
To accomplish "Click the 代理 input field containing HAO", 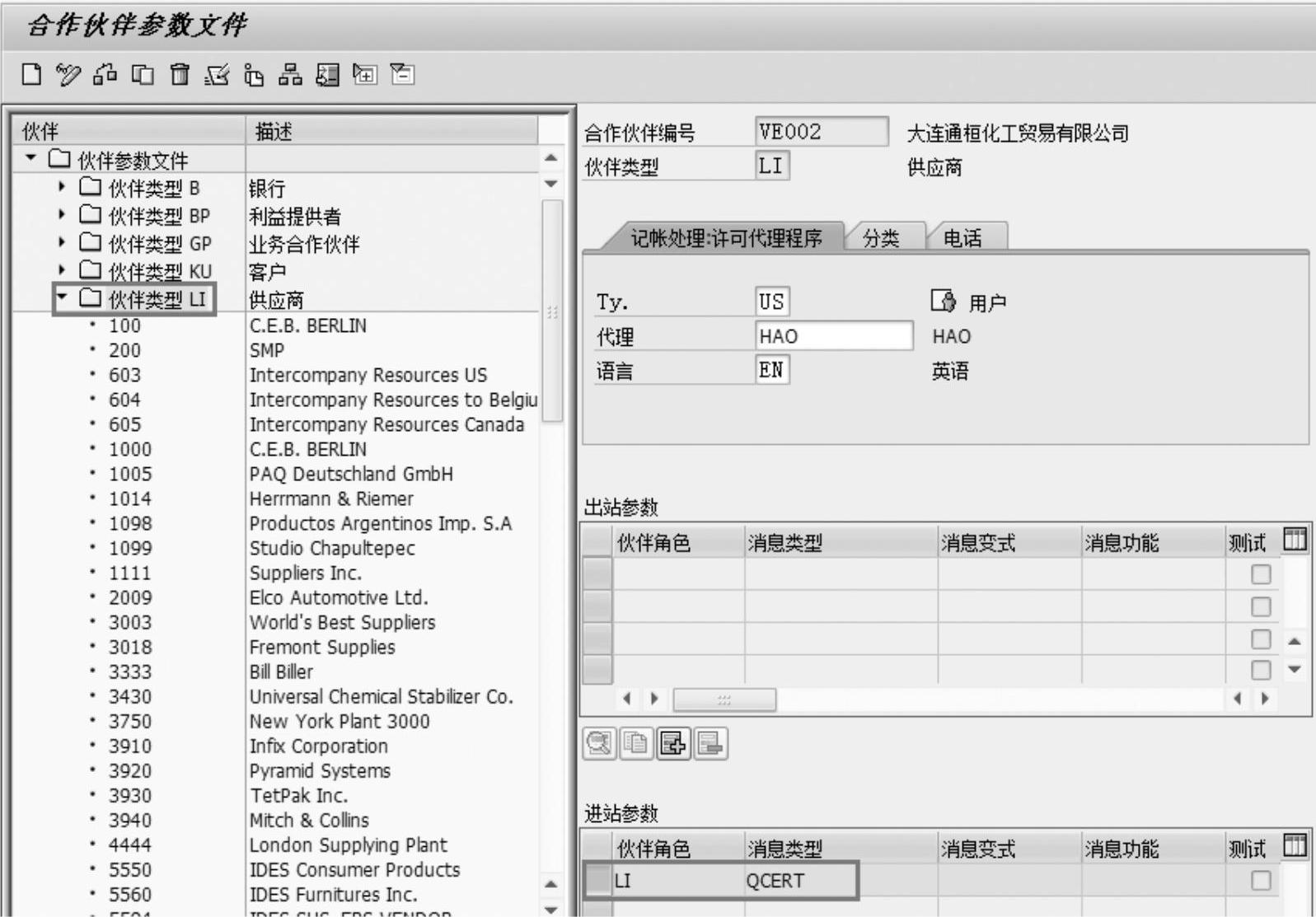I will click(832, 336).
